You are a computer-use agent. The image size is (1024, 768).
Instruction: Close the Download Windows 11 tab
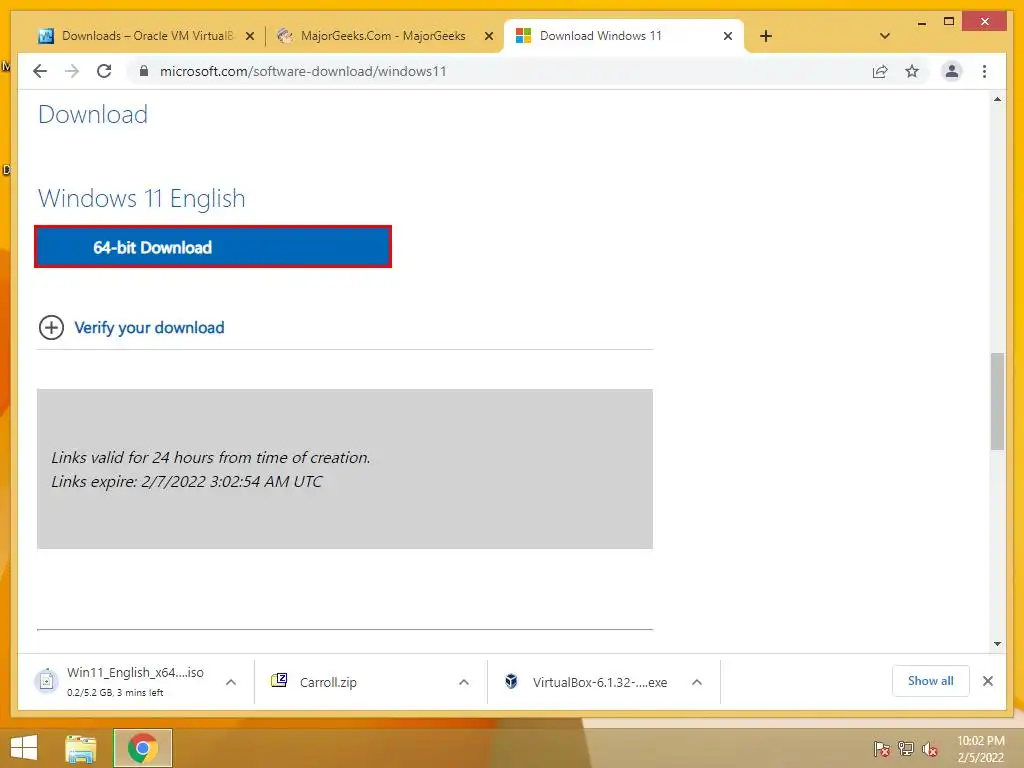coord(728,36)
